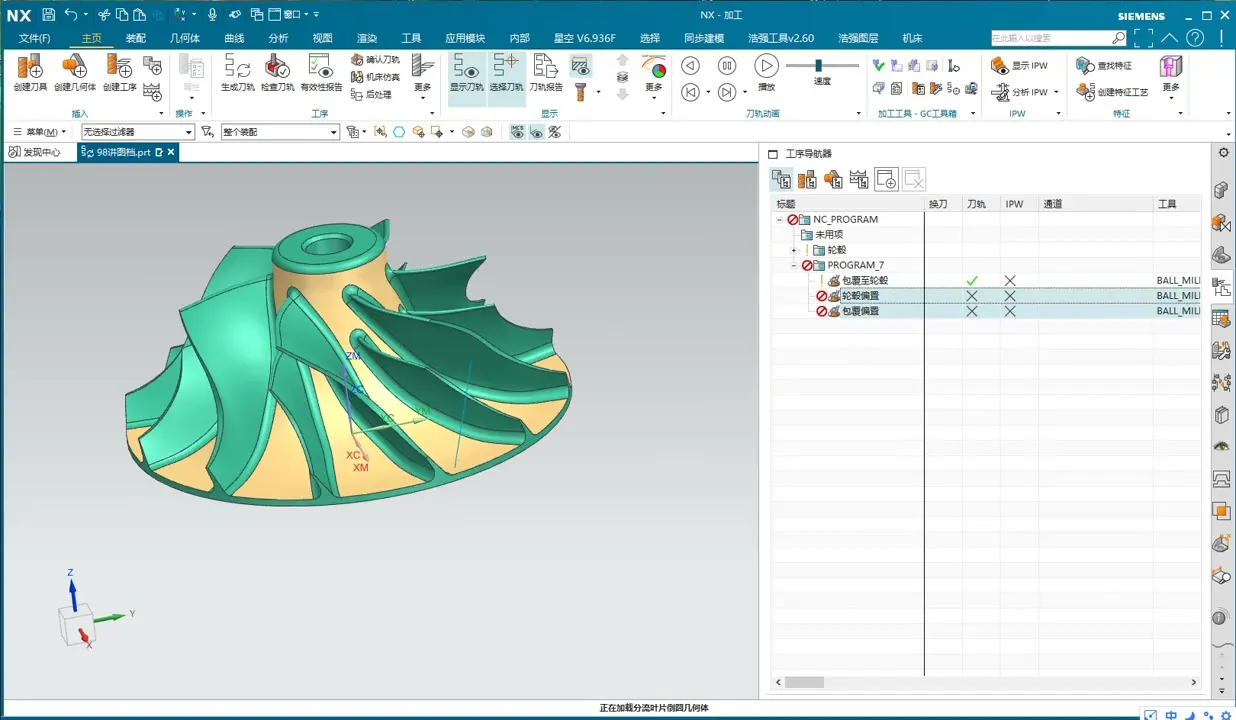
Task: Click the command search input field
Action: coord(1050,38)
